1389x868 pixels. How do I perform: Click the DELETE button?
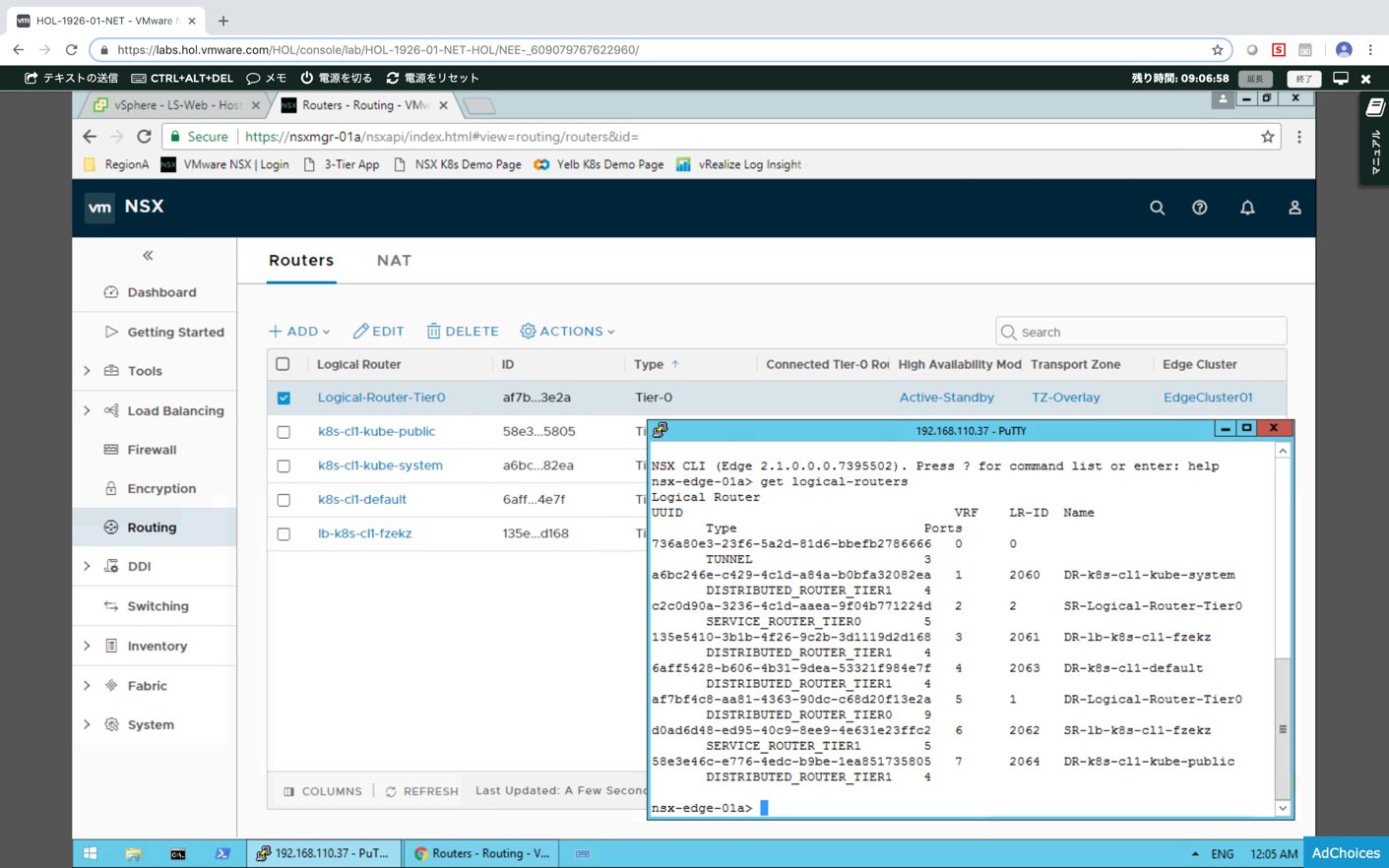point(463,332)
